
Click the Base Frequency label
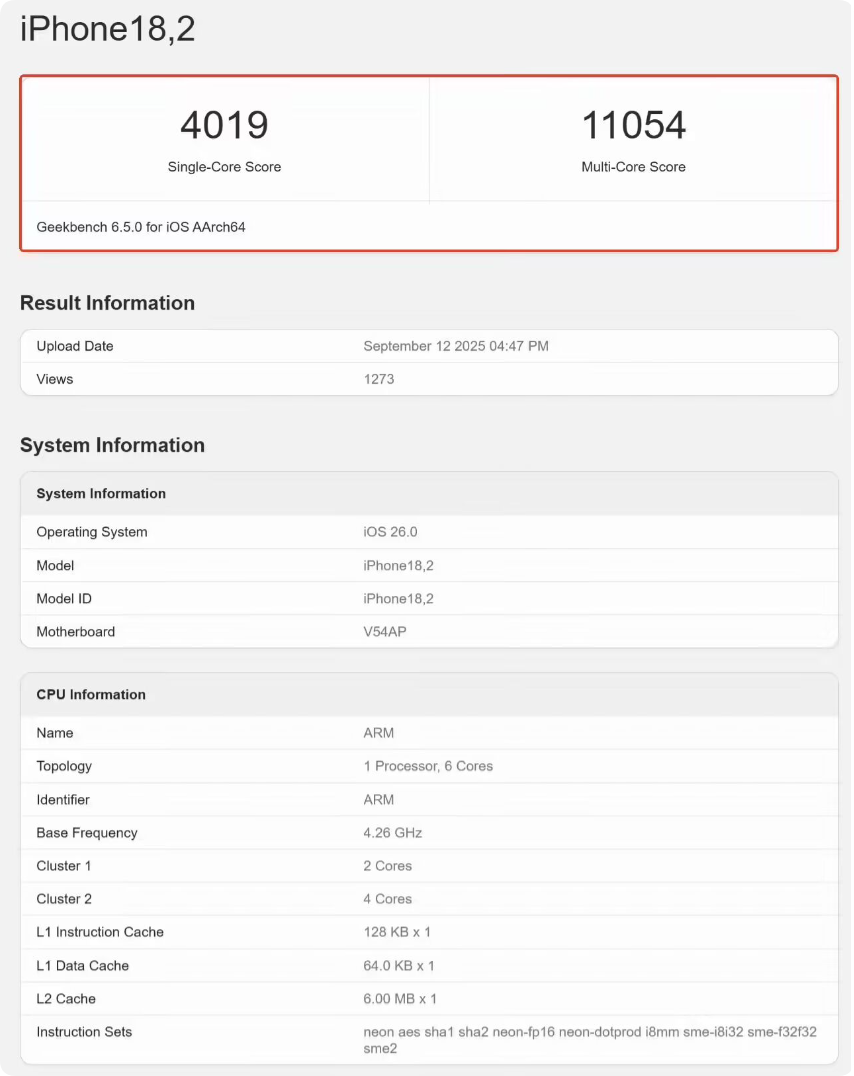[x=87, y=832]
